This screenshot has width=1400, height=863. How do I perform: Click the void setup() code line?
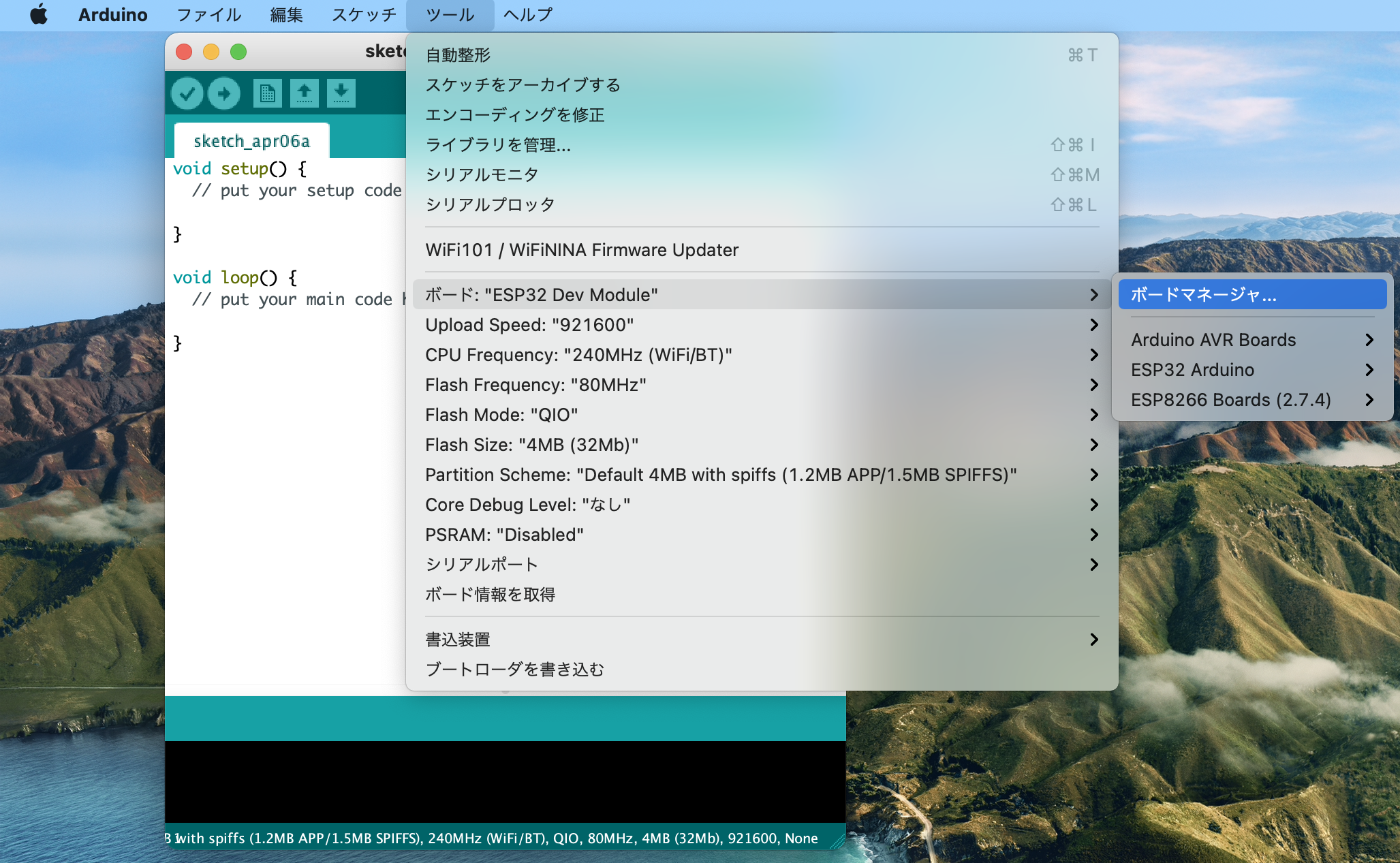pyautogui.click(x=240, y=168)
